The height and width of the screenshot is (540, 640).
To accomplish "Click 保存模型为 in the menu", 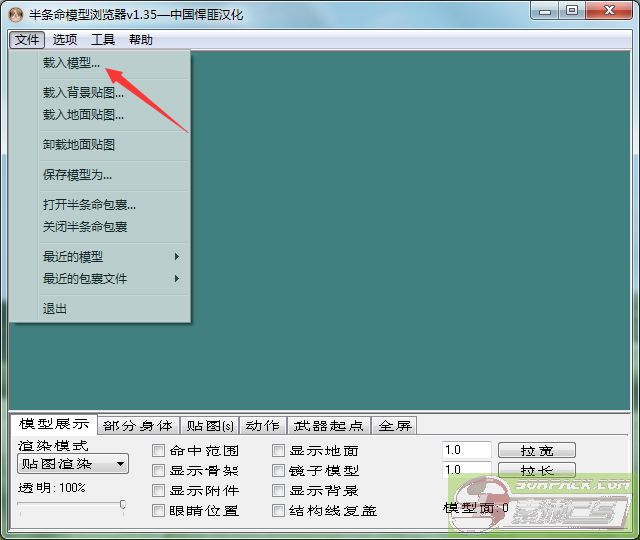I will [x=77, y=175].
